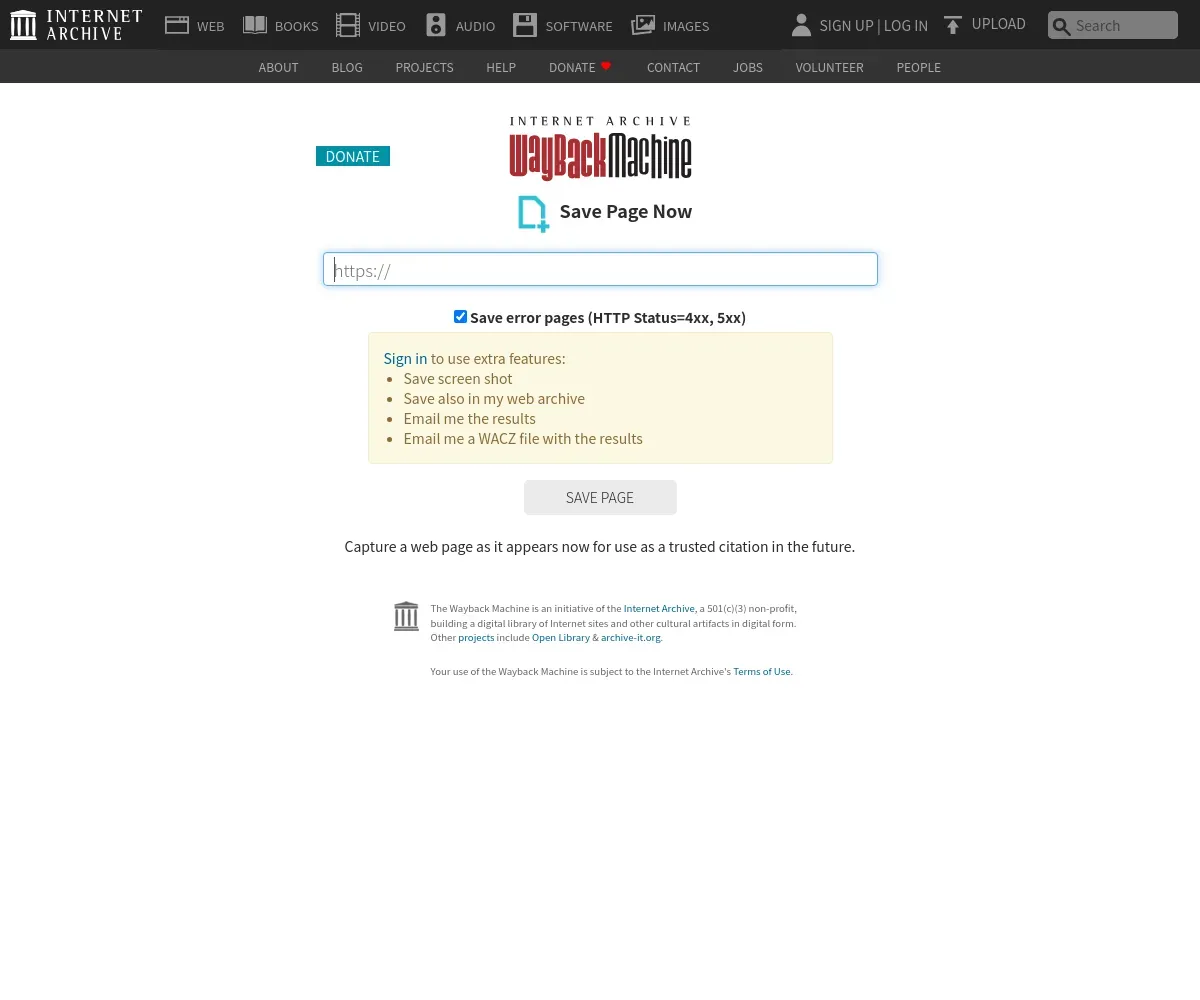The width and height of the screenshot is (1200, 1000).
Task: Open the HELP nav item
Action: 501,67
